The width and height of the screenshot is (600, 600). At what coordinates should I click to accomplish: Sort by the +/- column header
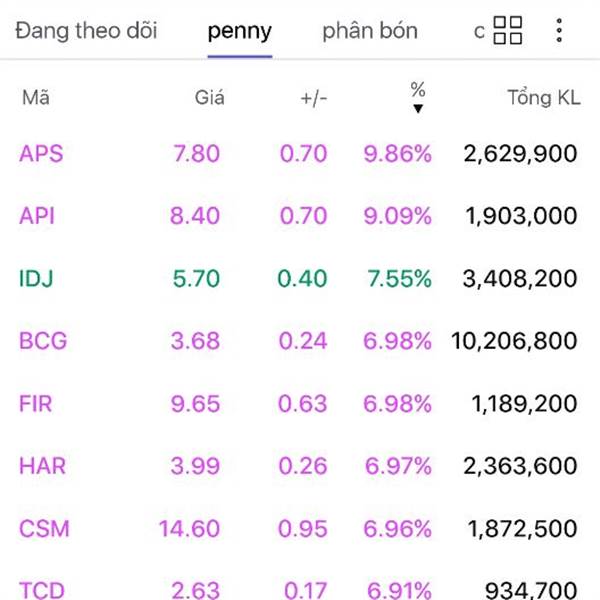(x=314, y=98)
